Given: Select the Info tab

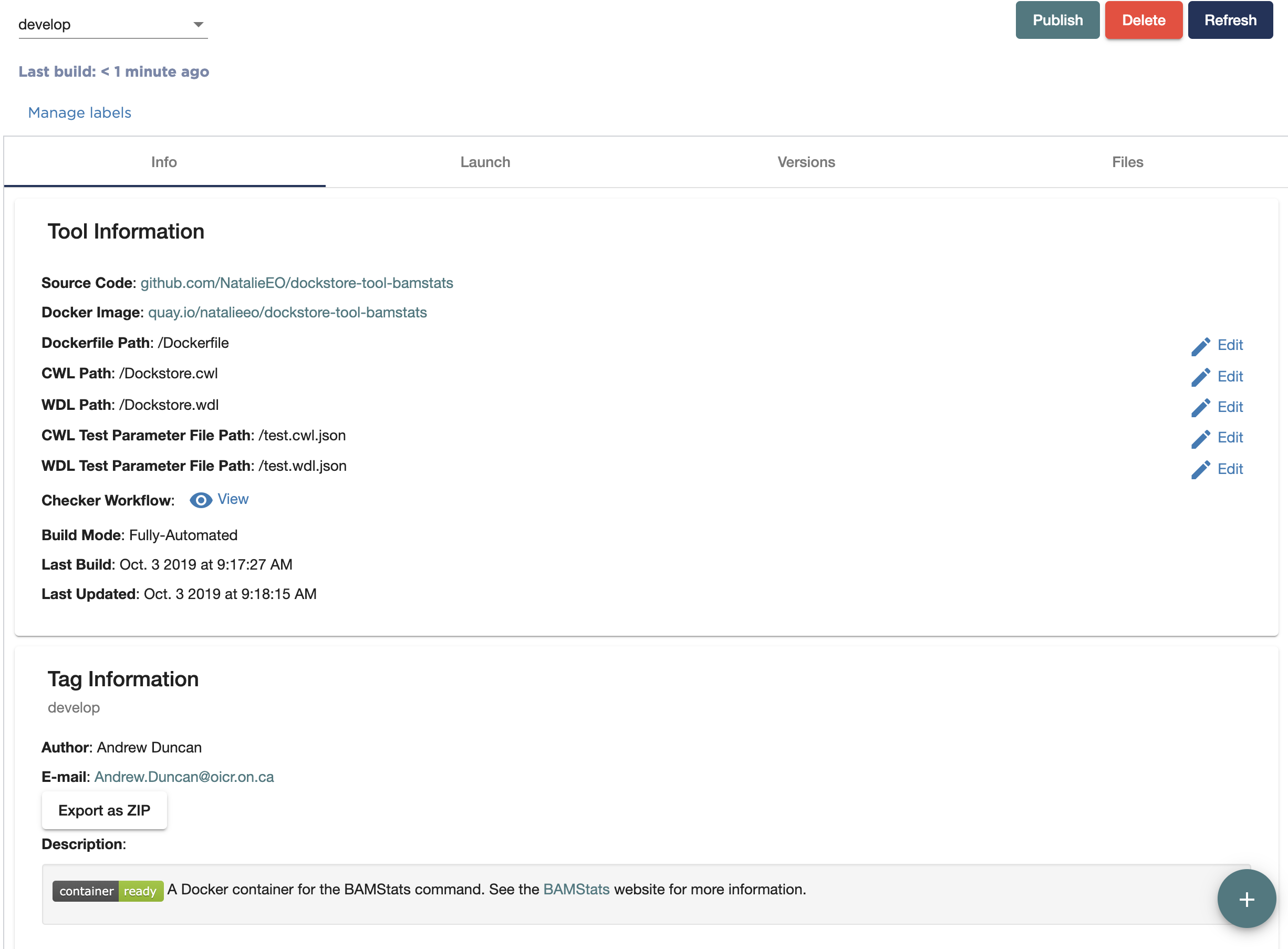Looking at the screenshot, I should 164,162.
